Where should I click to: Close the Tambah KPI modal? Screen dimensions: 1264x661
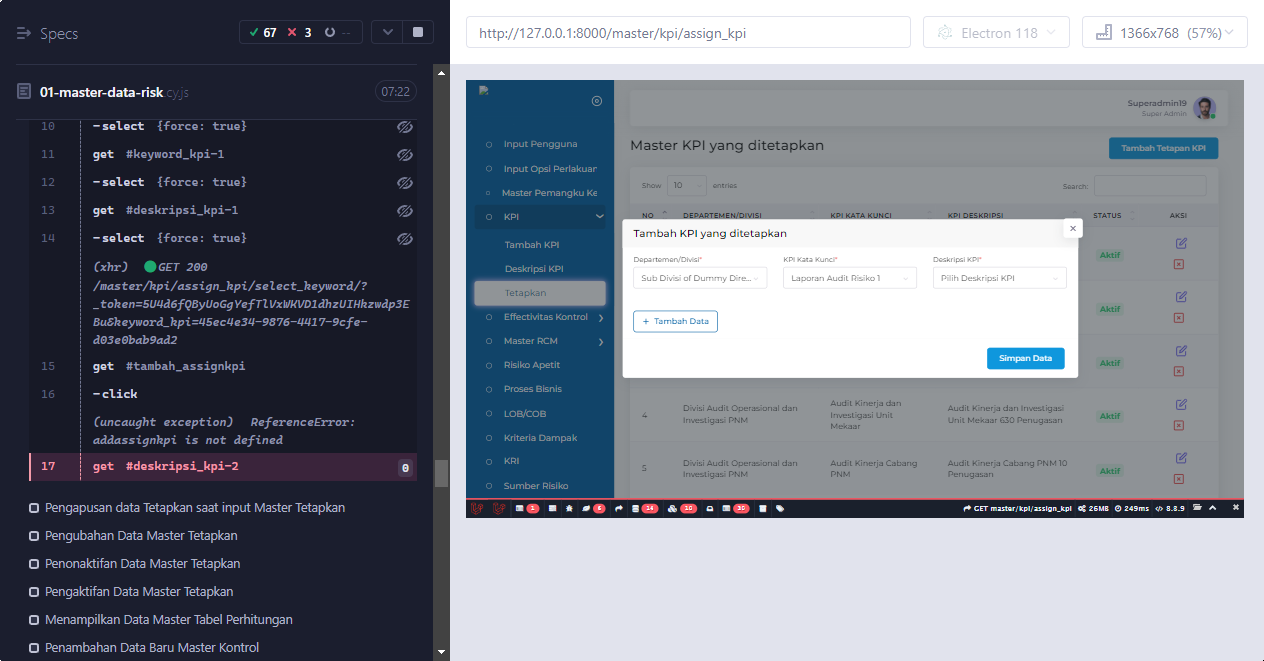1073,228
